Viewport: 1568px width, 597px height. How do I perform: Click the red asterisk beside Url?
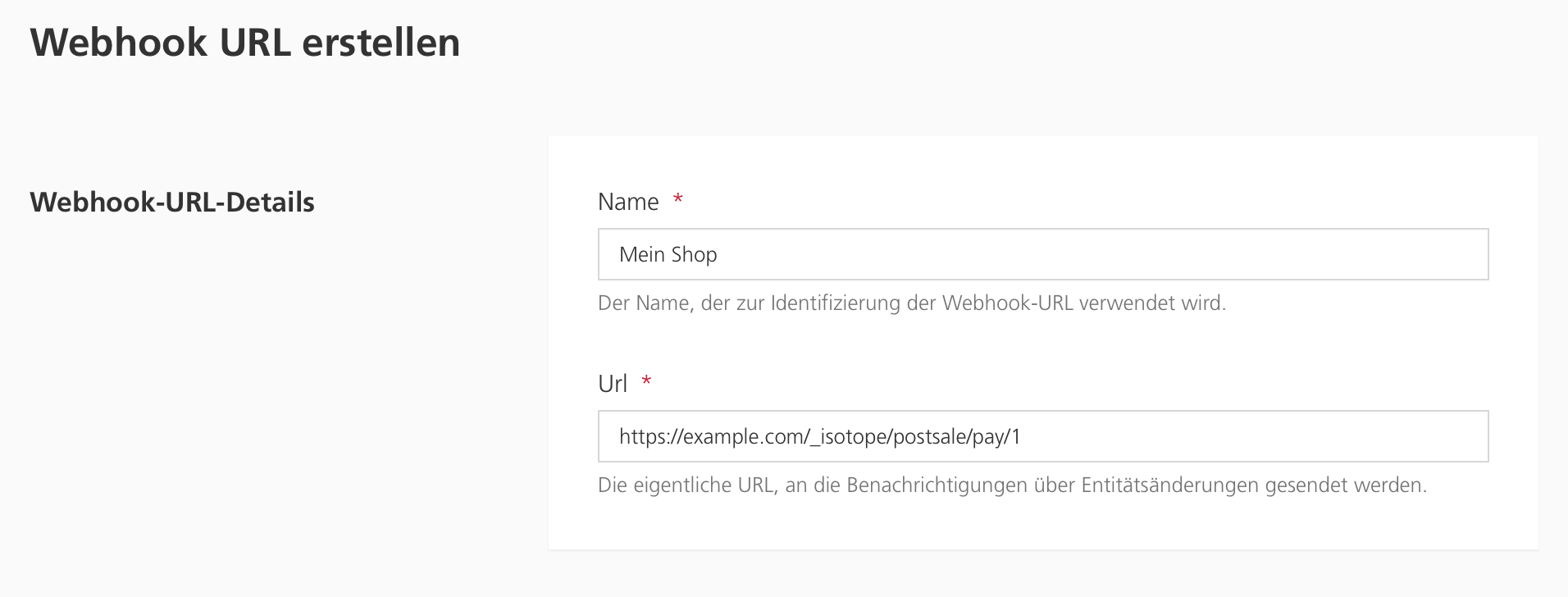tap(646, 382)
